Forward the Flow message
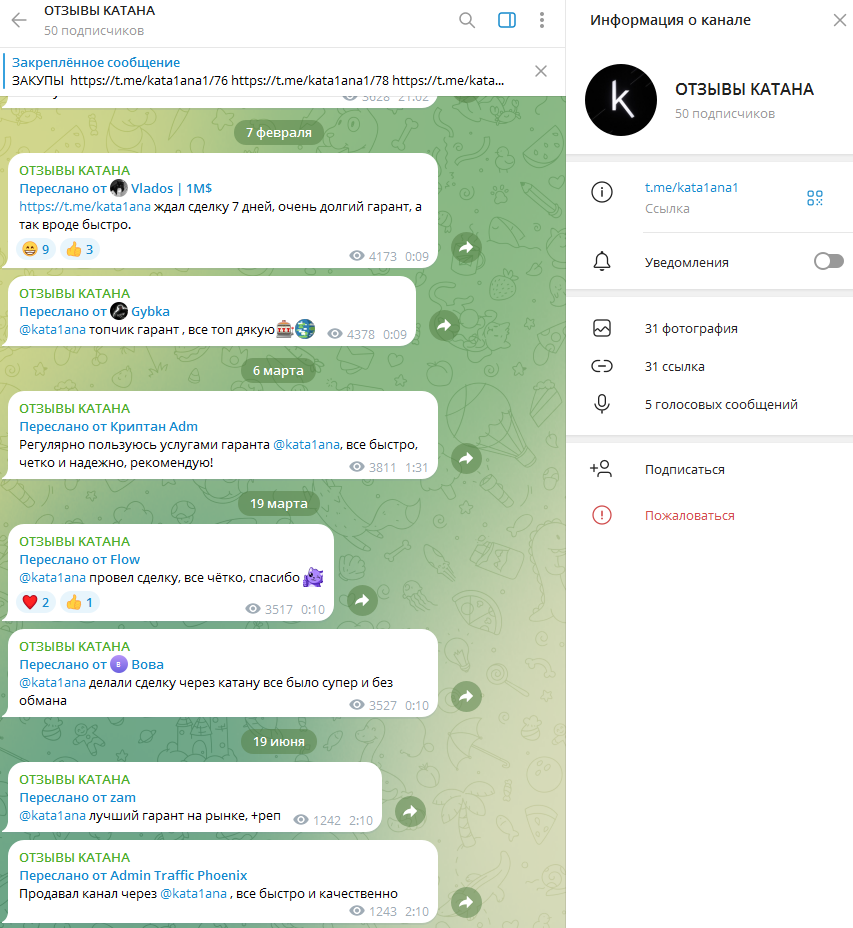 click(x=362, y=601)
